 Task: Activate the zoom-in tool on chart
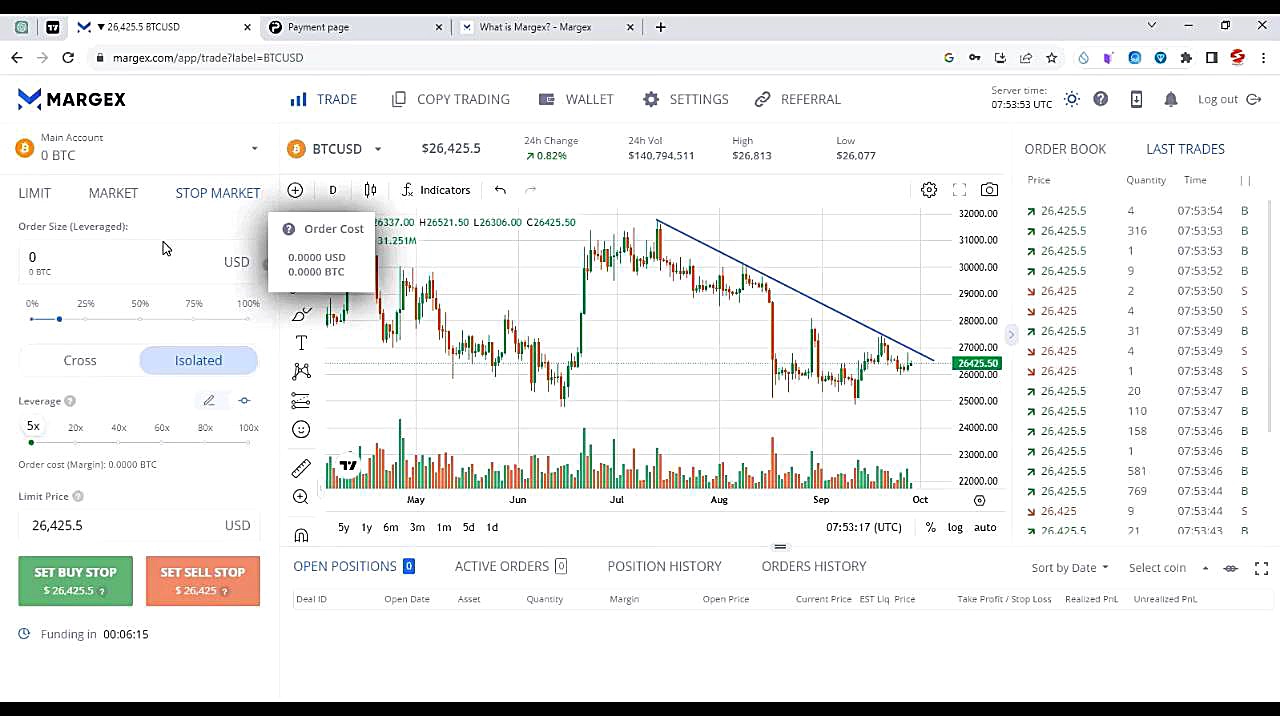tap(301, 497)
